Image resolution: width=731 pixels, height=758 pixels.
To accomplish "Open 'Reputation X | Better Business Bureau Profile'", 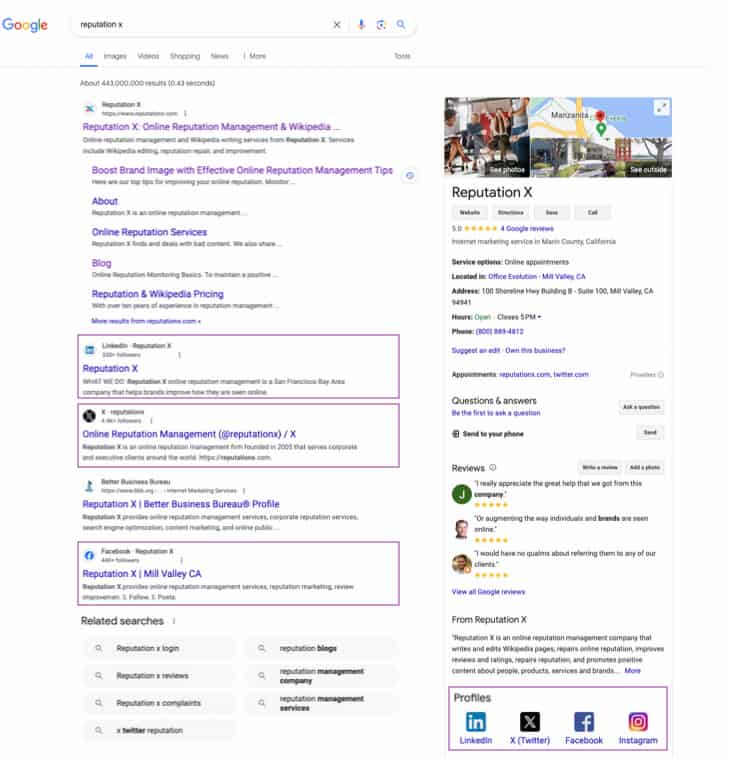I will [181, 504].
